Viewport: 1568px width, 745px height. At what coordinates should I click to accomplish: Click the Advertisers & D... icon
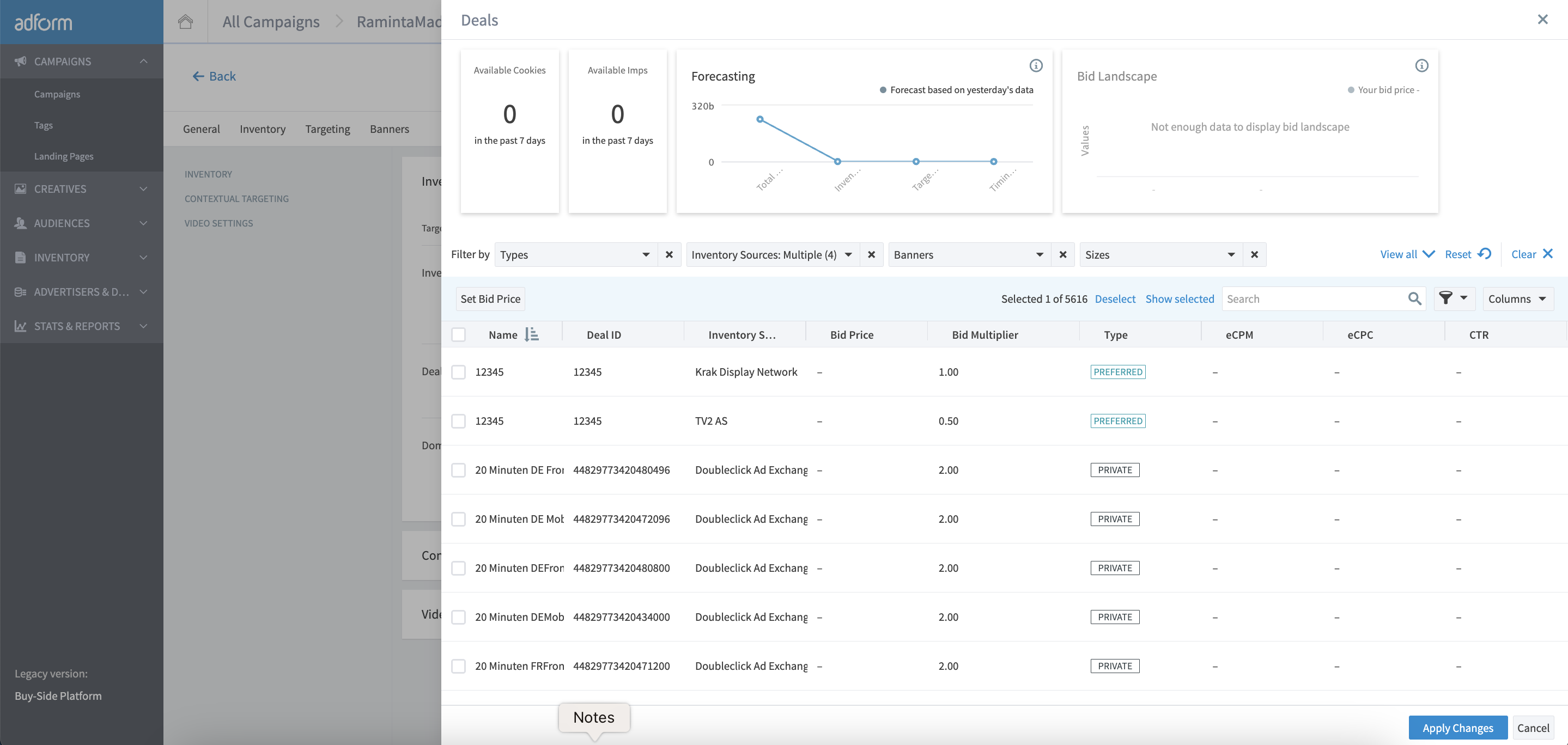tap(21, 291)
